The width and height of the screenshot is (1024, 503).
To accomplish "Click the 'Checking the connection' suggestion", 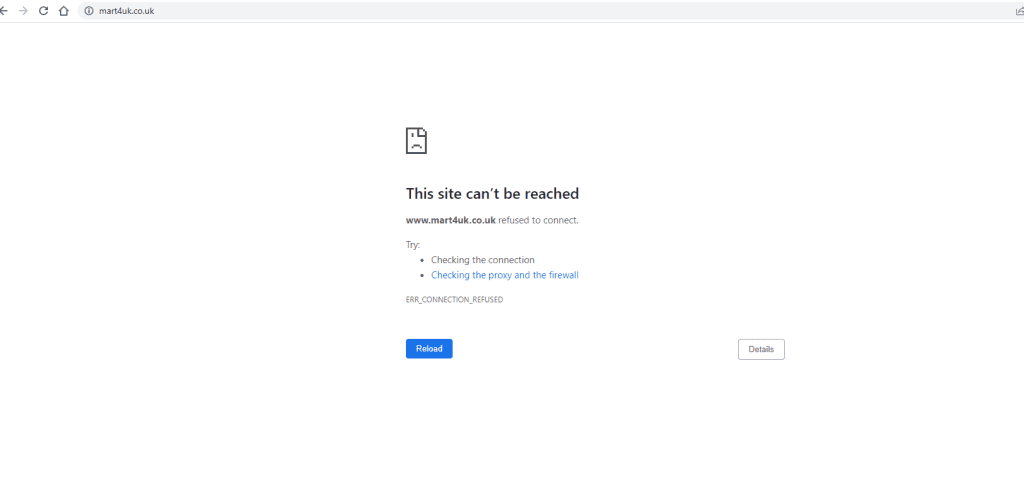I will (482, 260).
